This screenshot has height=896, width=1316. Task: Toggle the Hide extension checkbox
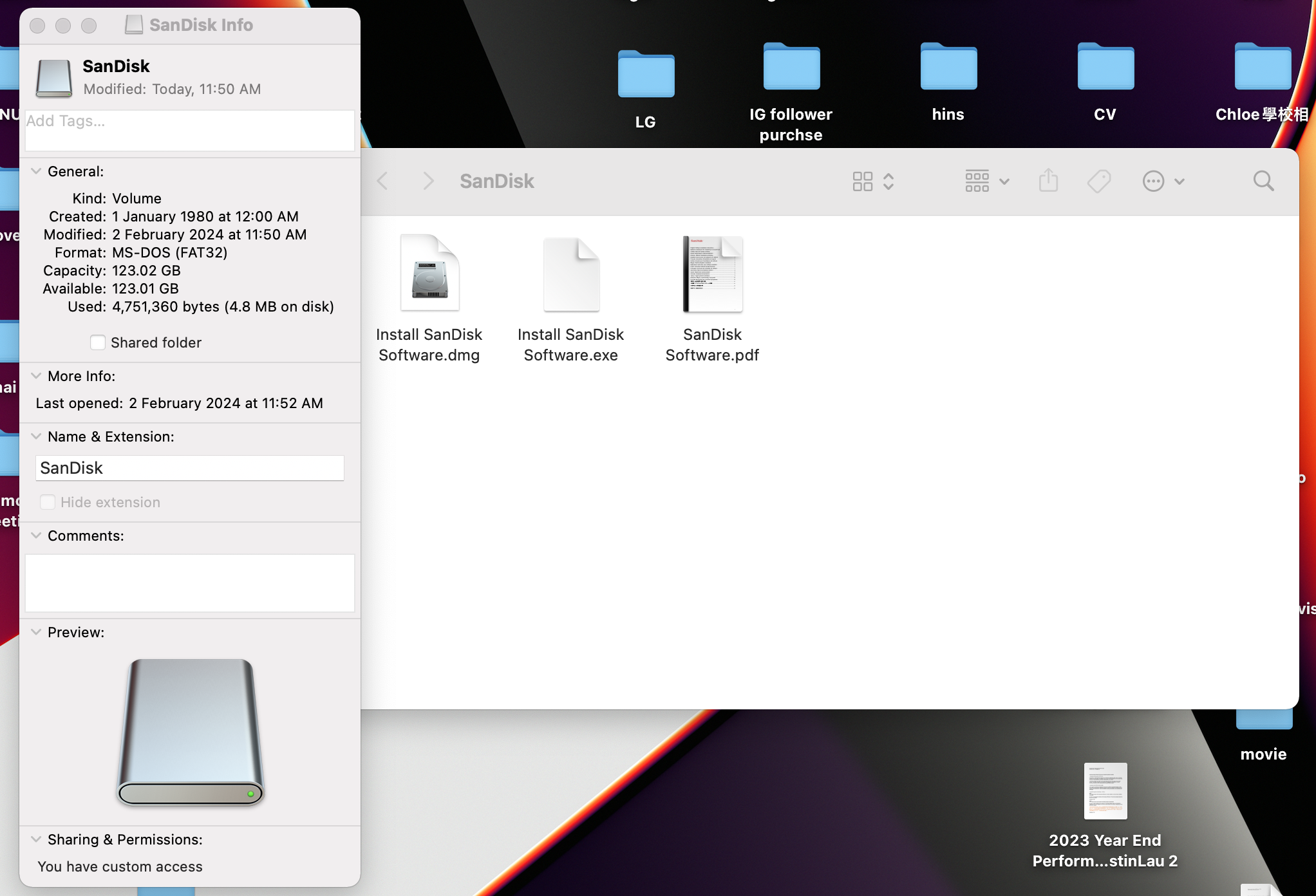coord(48,502)
